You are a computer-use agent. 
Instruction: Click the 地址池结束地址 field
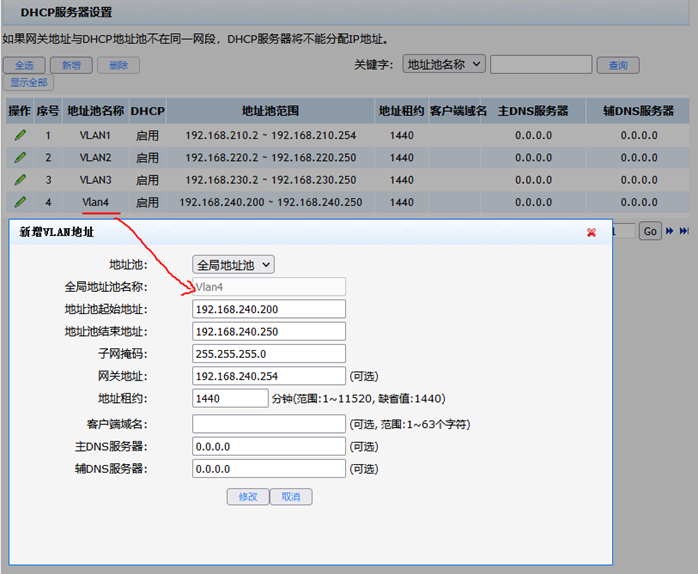(x=269, y=331)
